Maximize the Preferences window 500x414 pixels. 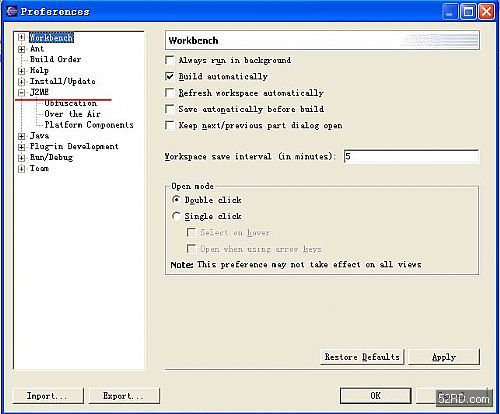(468, 12)
